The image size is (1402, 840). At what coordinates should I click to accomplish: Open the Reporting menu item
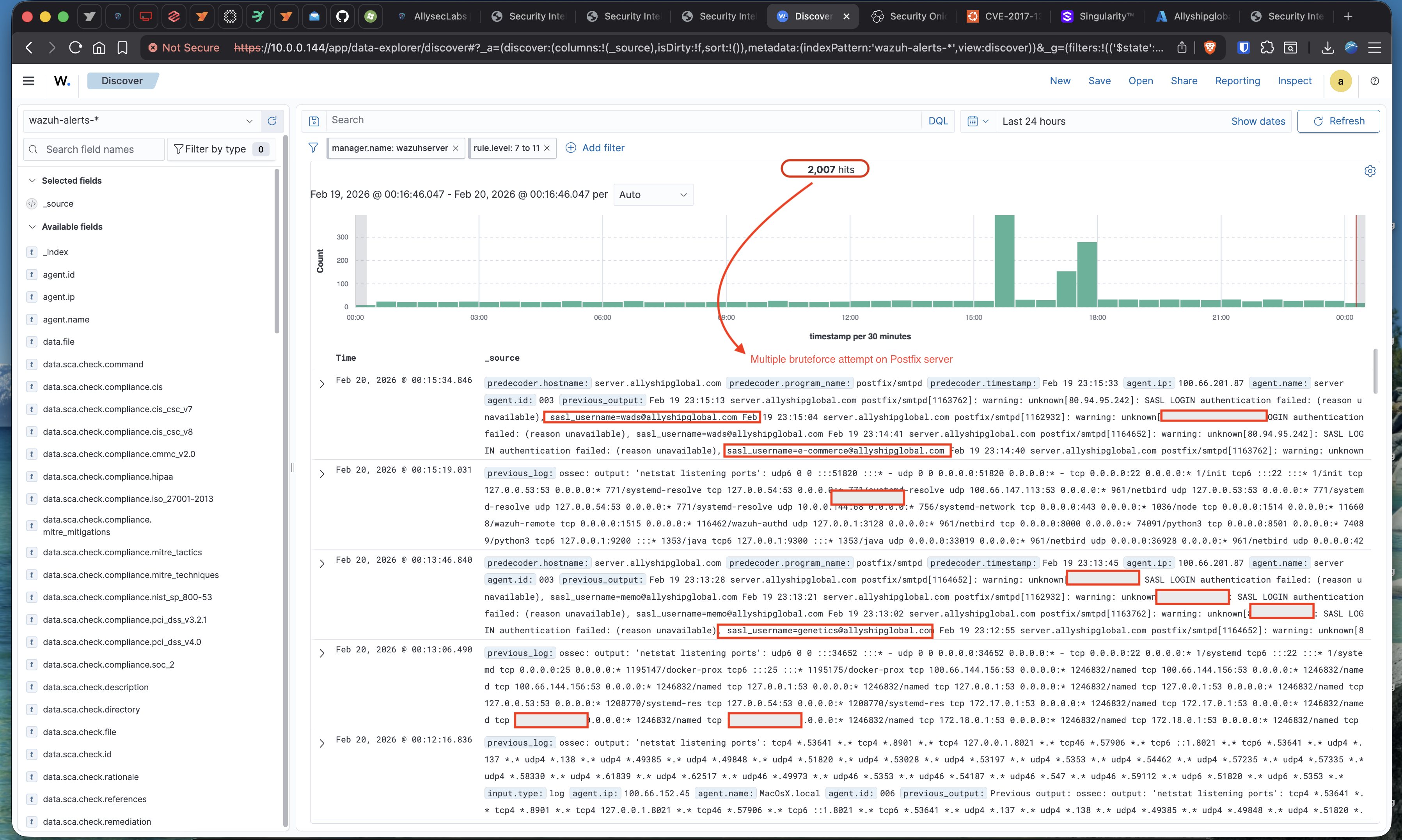(1237, 81)
